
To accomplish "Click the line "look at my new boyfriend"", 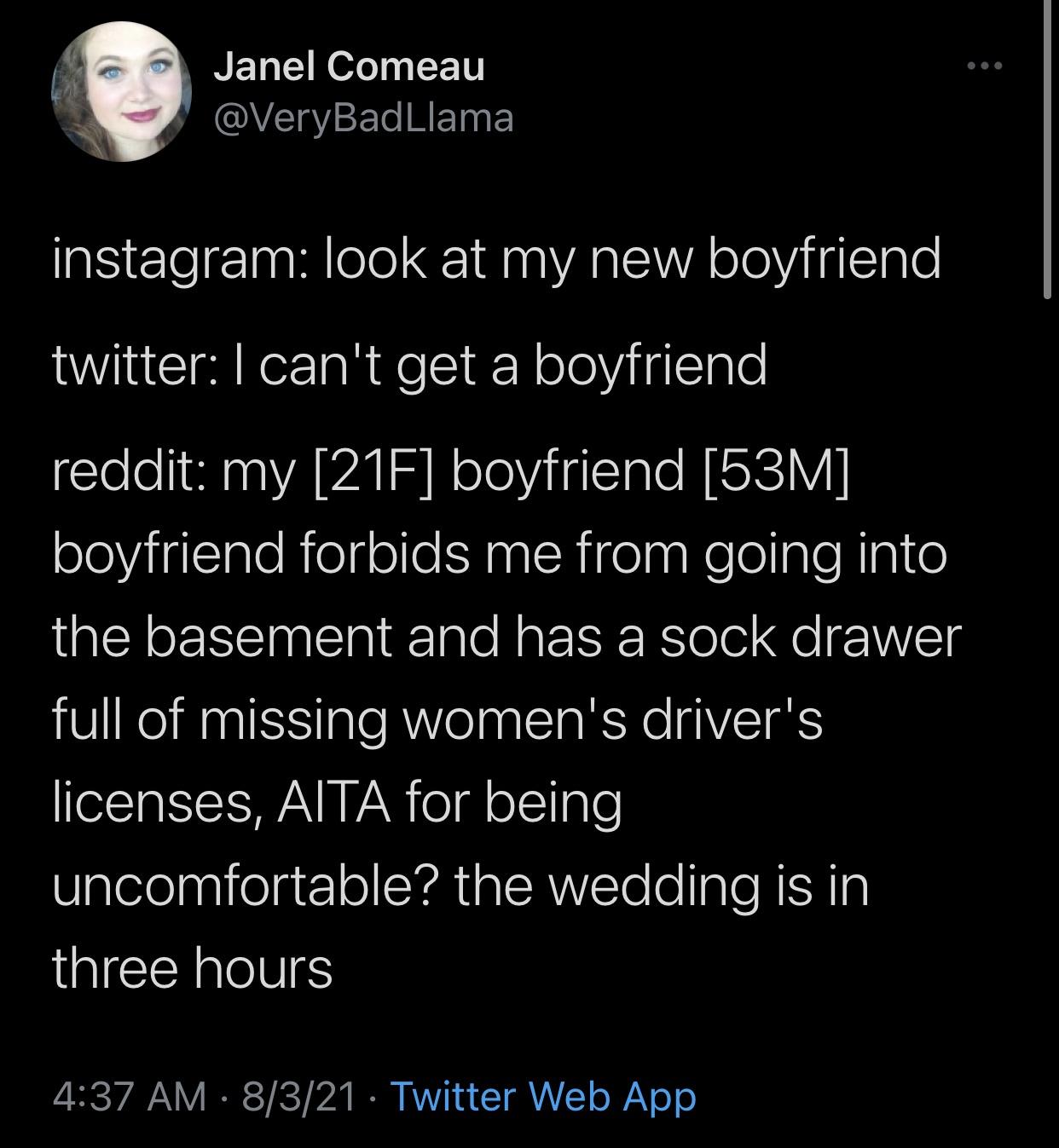I will (632, 259).
